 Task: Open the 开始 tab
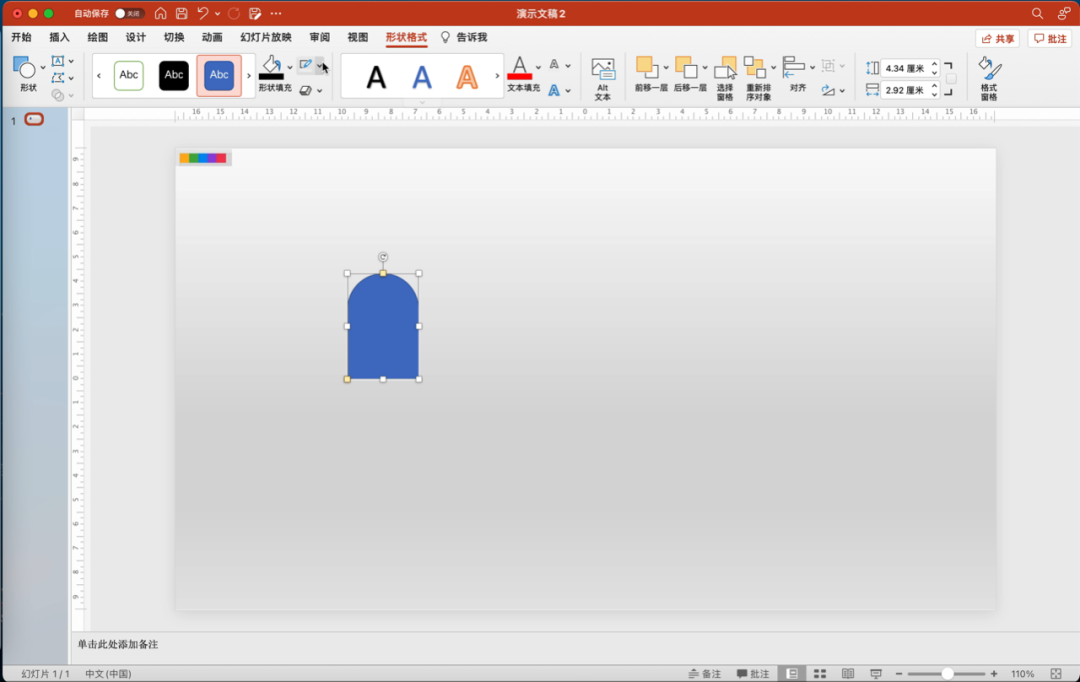(21, 37)
